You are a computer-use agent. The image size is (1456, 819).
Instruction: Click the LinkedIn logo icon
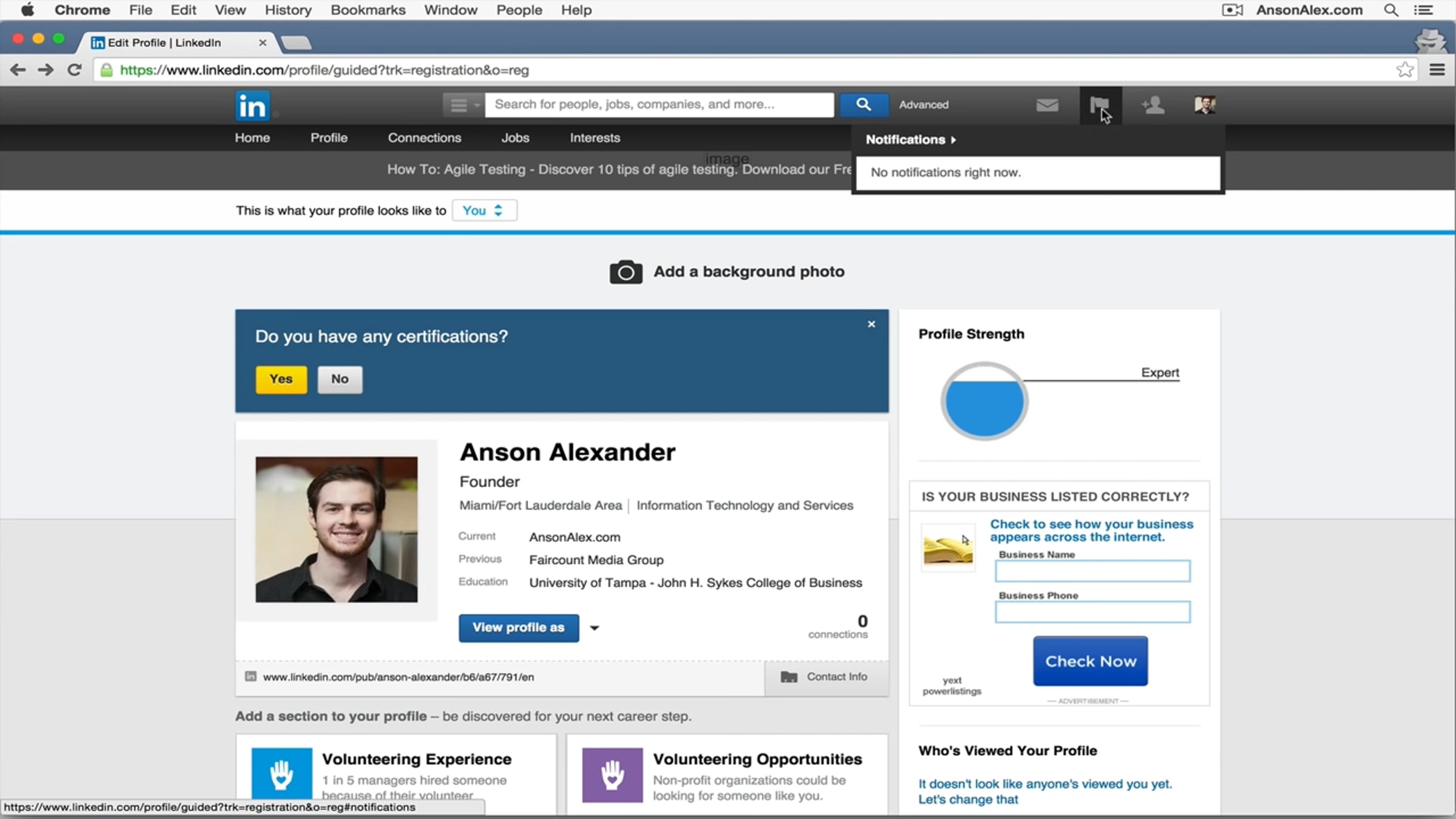click(251, 106)
